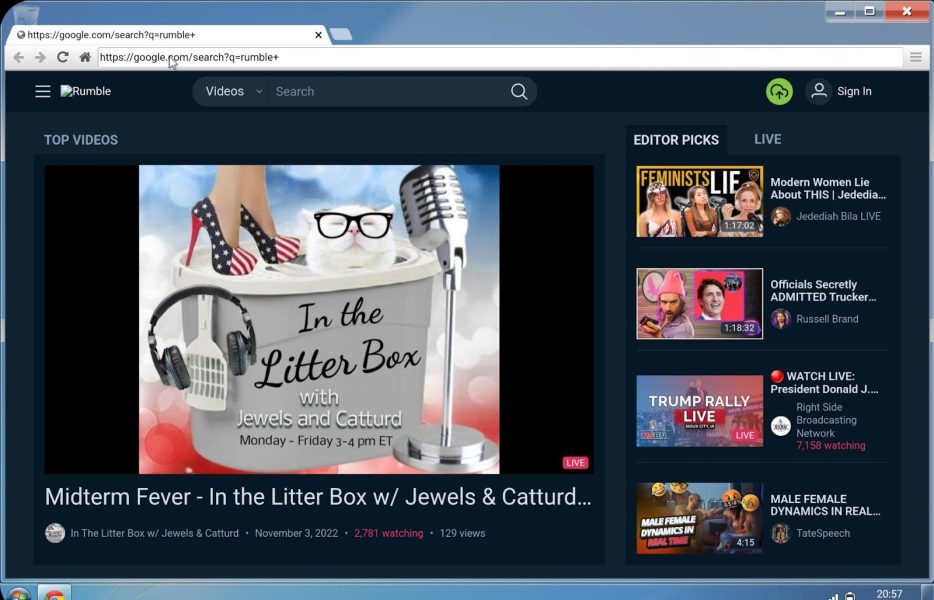This screenshot has width=934, height=600.
Task: Click the TateSpeech channel avatar
Action: coord(780,533)
